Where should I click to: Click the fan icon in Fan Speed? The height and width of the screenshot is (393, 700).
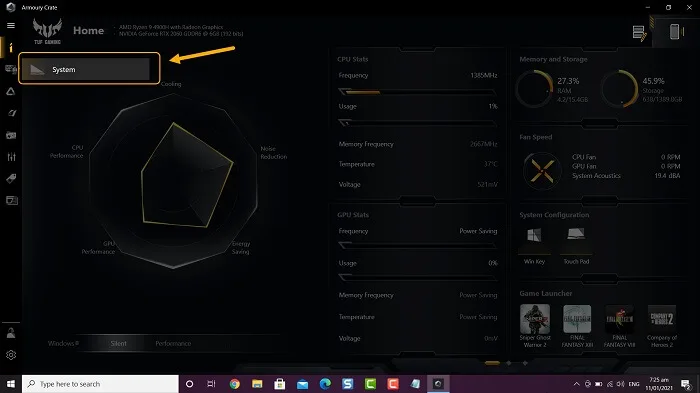point(542,171)
